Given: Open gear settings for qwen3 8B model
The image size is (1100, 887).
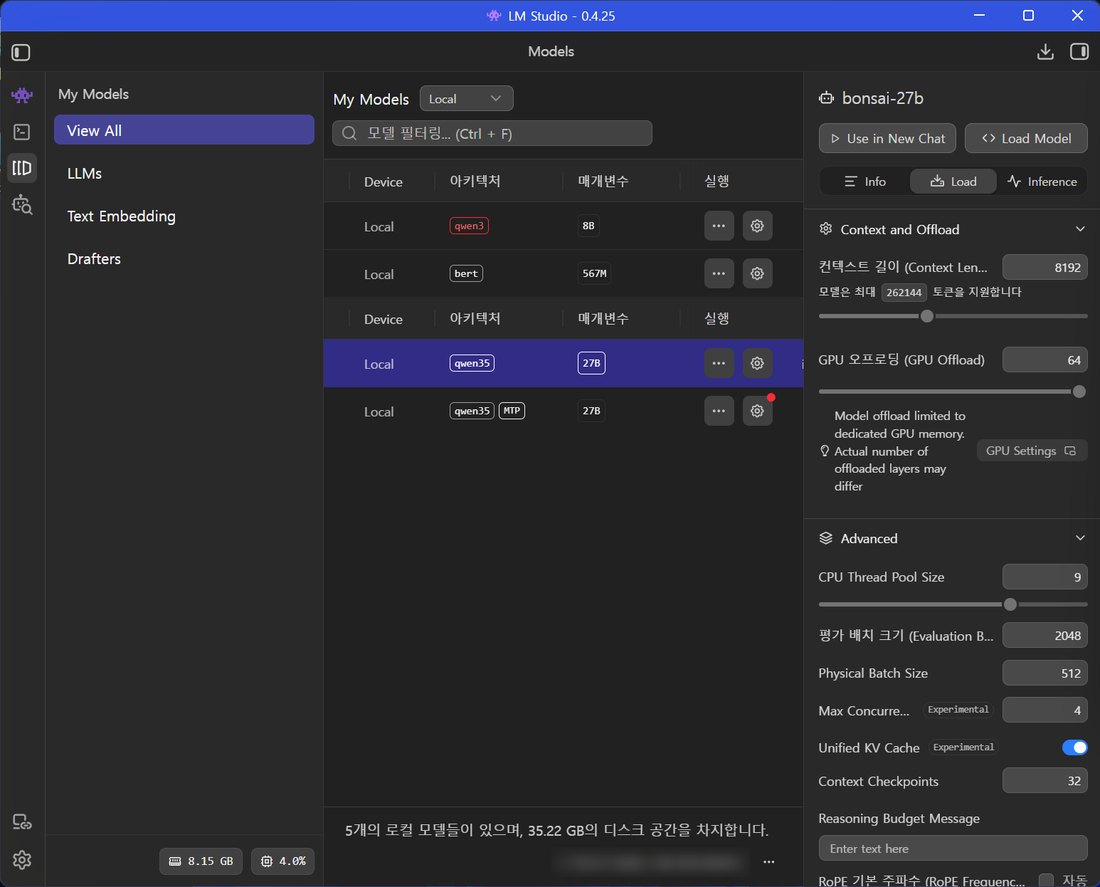Looking at the screenshot, I should pos(757,226).
